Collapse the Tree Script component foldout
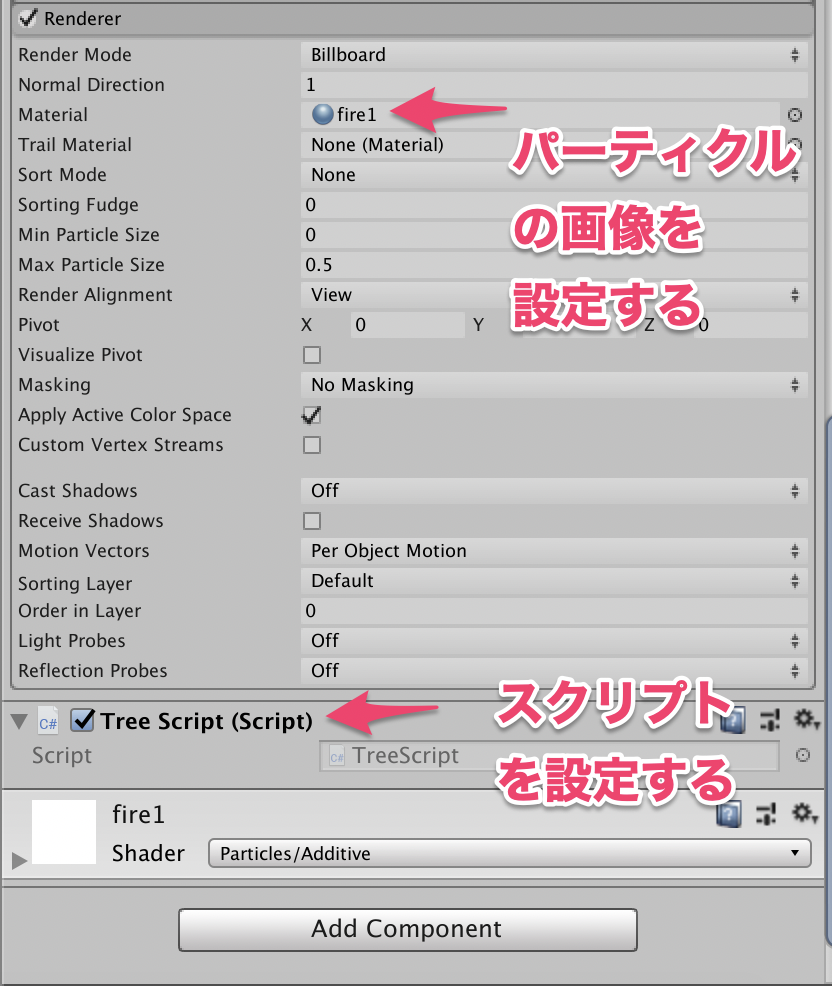The image size is (832, 986). (19, 721)
